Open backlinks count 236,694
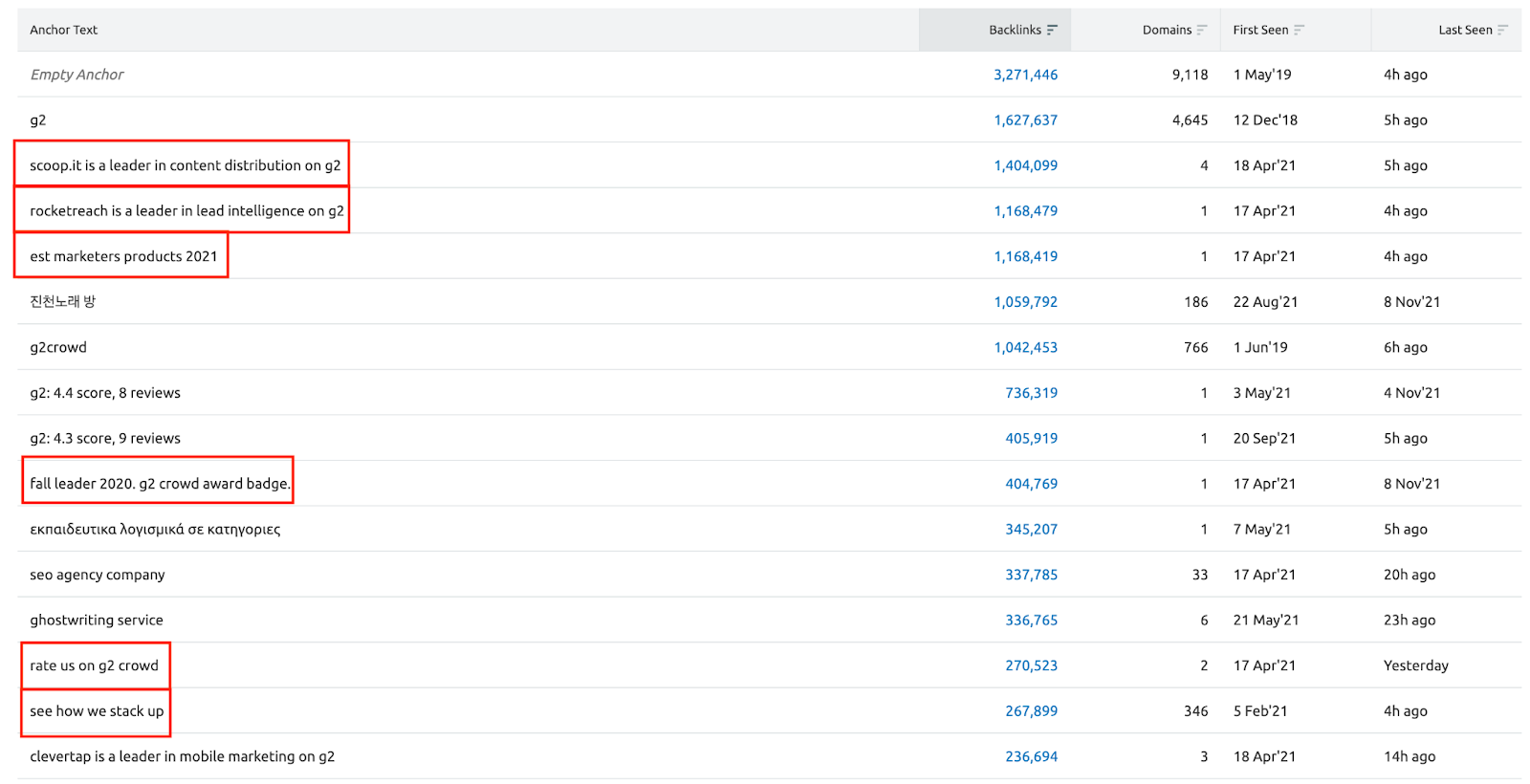The width and height of the screenshot is (1530, 784). tap(1031, 756)
